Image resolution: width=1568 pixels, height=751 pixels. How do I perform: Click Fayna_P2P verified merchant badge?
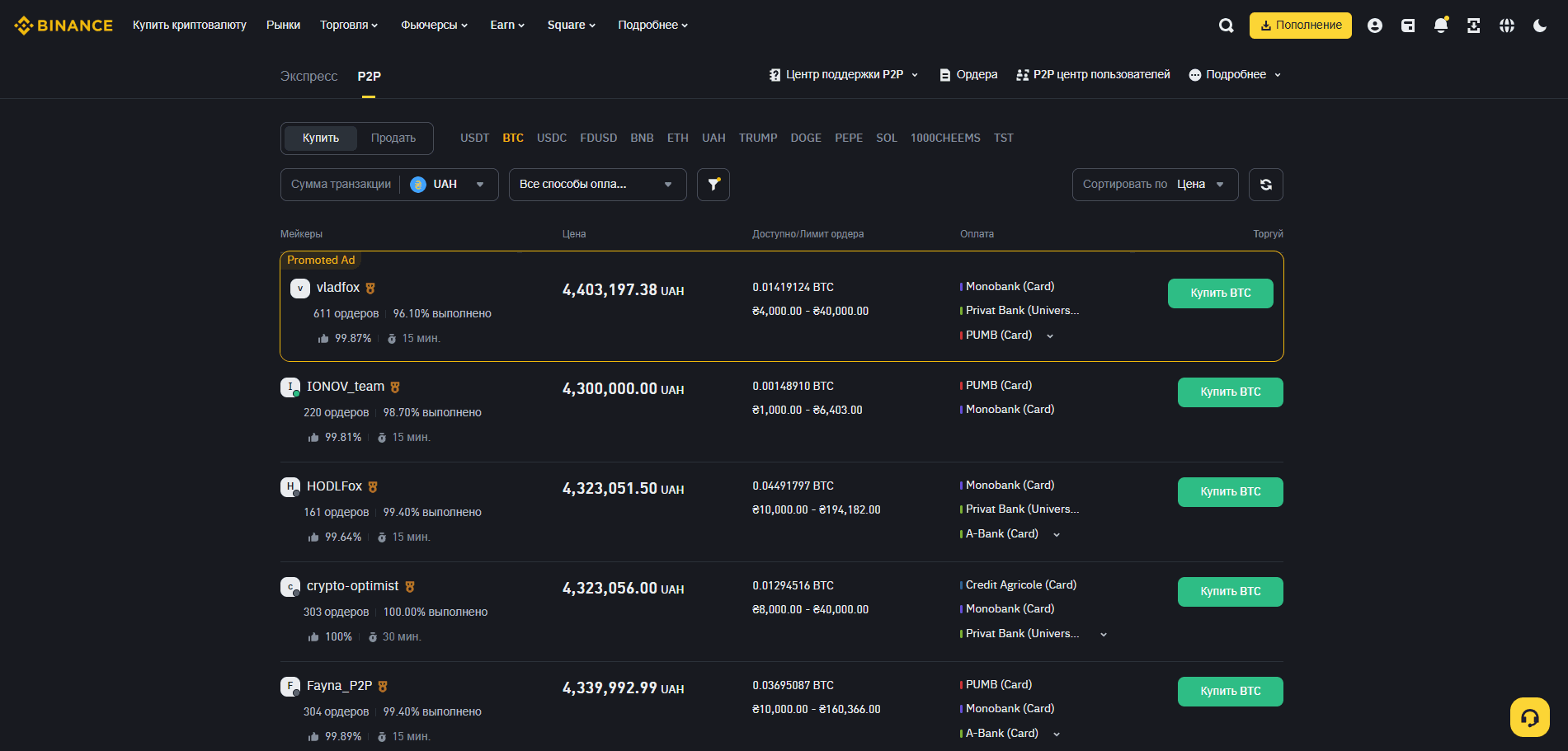tap(383, 687)
